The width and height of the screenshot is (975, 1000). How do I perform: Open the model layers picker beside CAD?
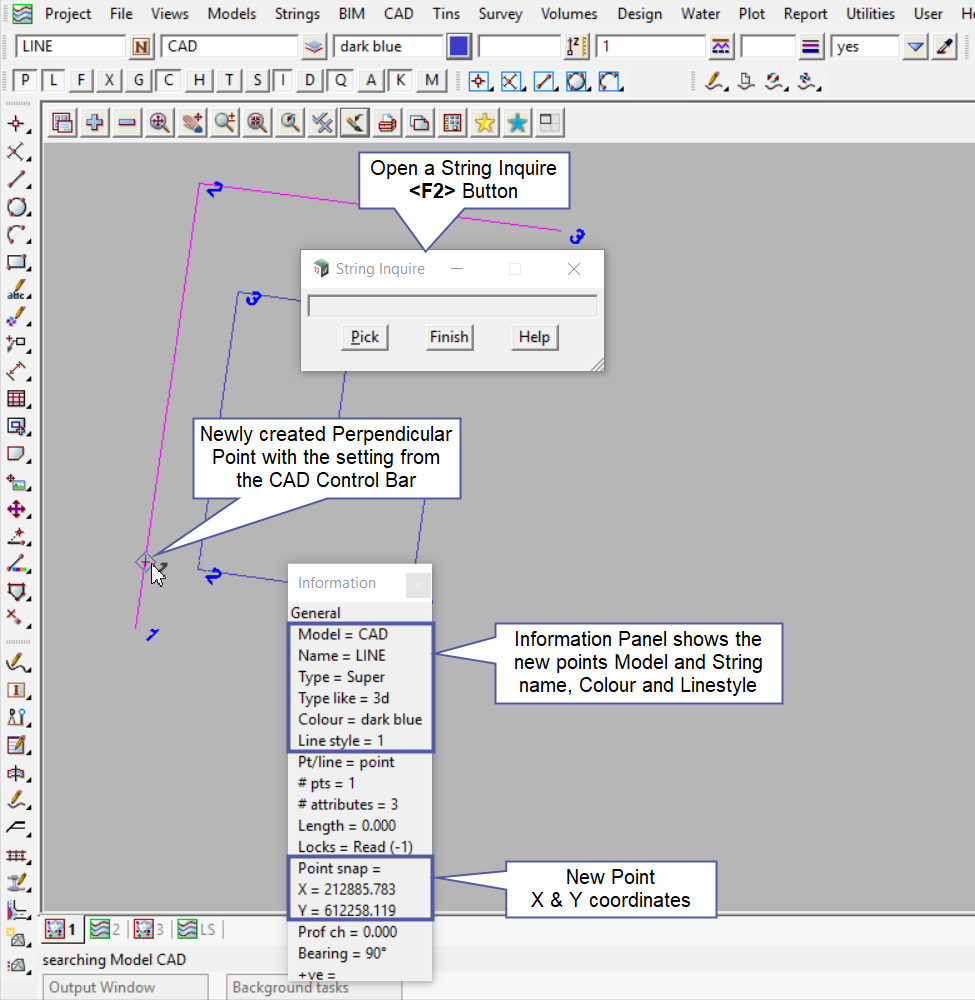tap(315, 47)
